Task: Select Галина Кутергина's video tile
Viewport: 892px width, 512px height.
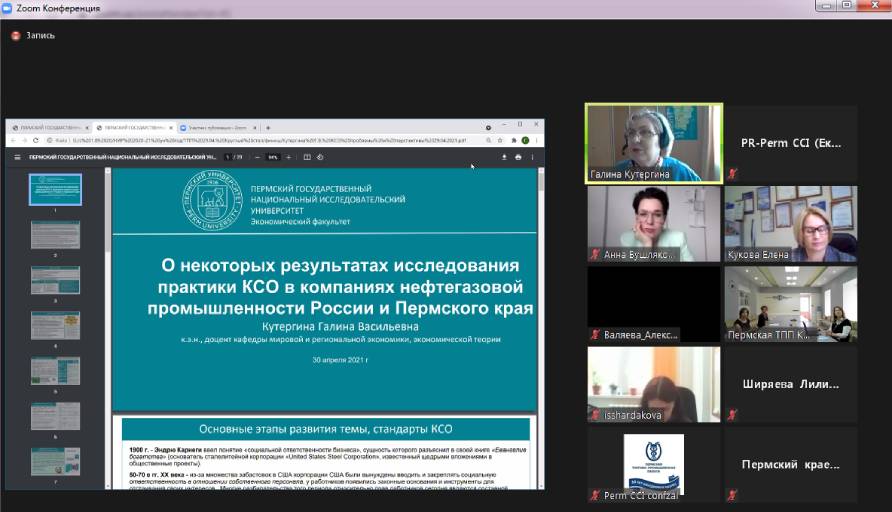Action: (x=653, y=143)
